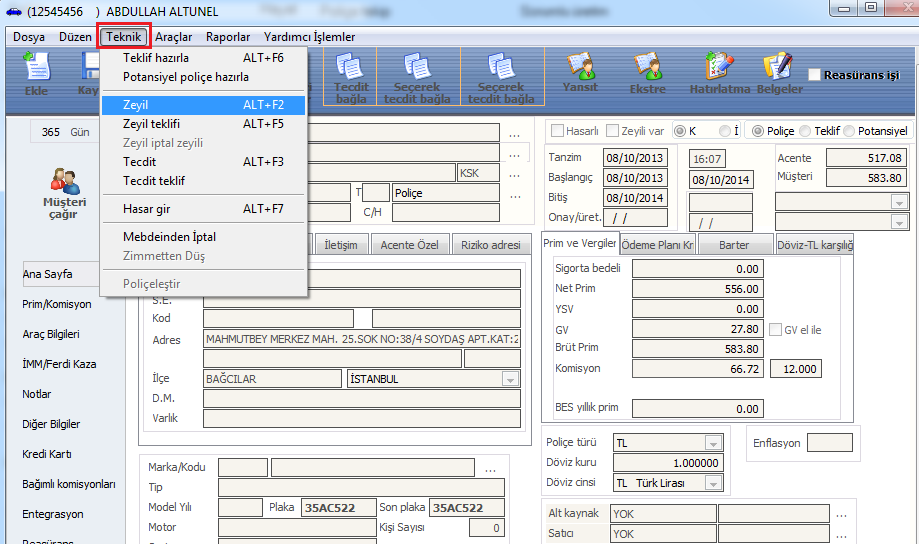Screen dimensions: 919x558
Task: Open the İSTANBUL city dropdown
Action: 510,379
